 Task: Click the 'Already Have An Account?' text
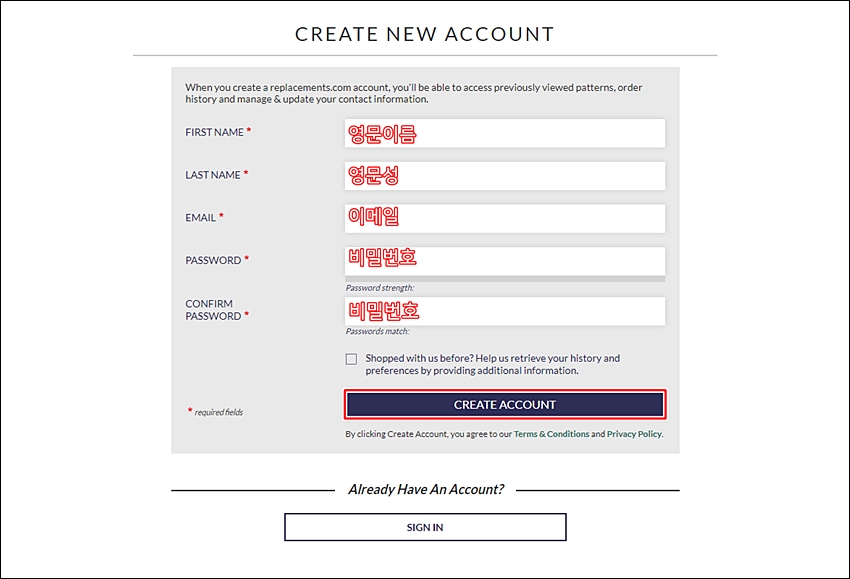(426, 490)
